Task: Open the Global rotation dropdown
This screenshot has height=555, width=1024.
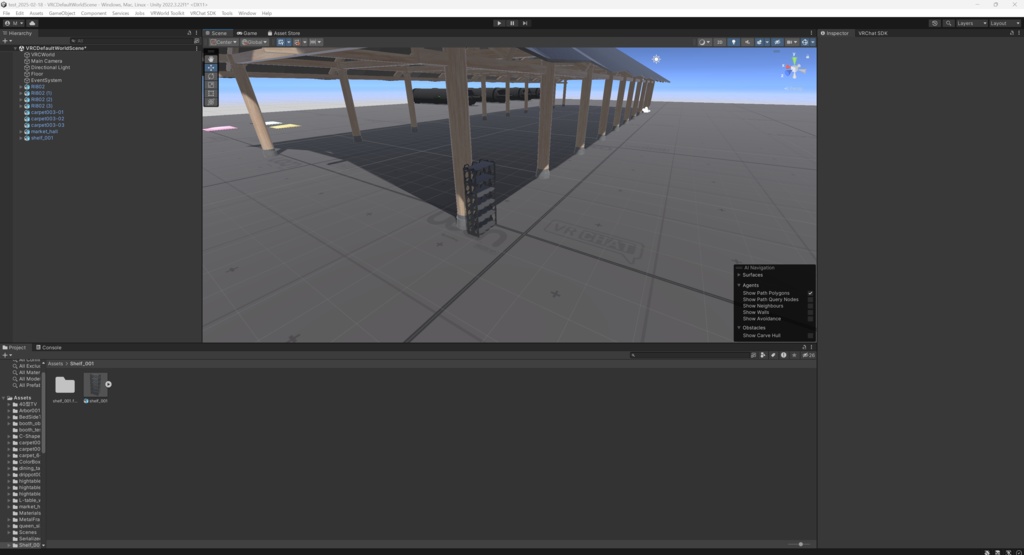Action: click(x=254, y=42)
